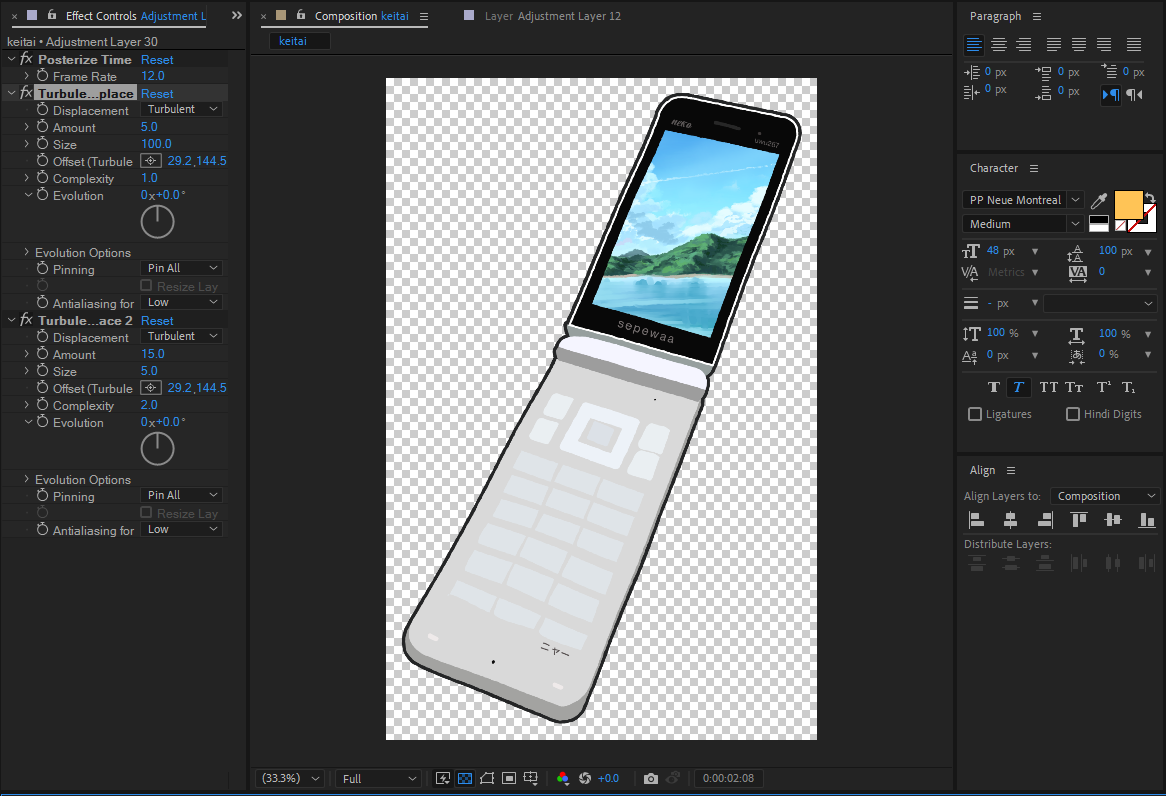This screenshot has width=1166, height=796.
Task: Enable All Caps text style
Action: [1048, 387]
